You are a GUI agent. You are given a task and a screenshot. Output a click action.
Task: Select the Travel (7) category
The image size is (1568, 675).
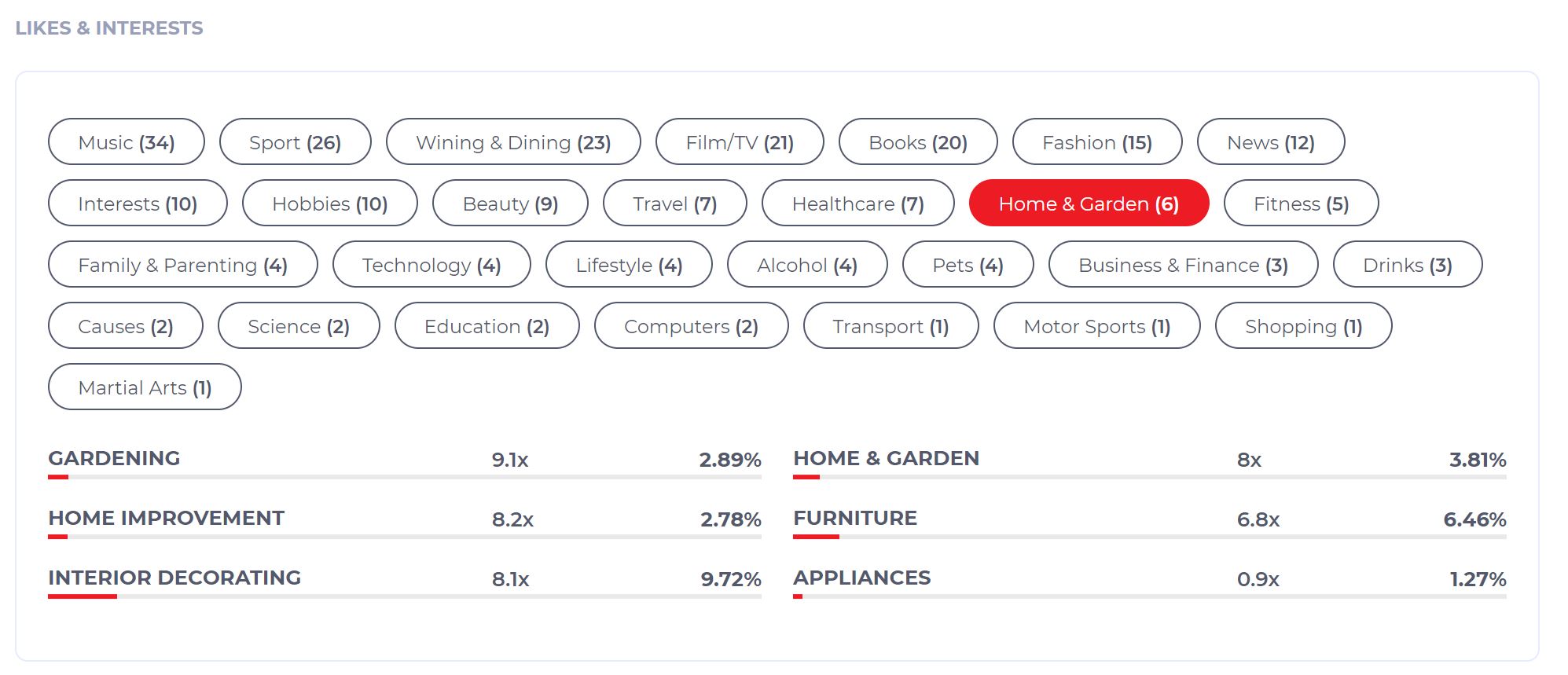pyautogui.click(x=674, y=203)
